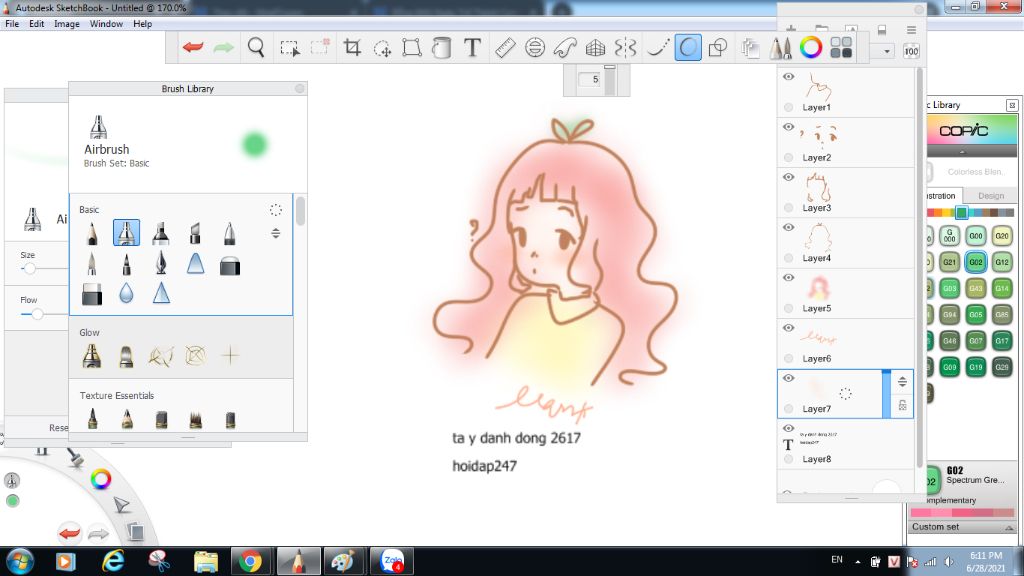Screen dimensions: 1024x576
Task: Select the Distort transform tool
Action: [x=411, y=48]
